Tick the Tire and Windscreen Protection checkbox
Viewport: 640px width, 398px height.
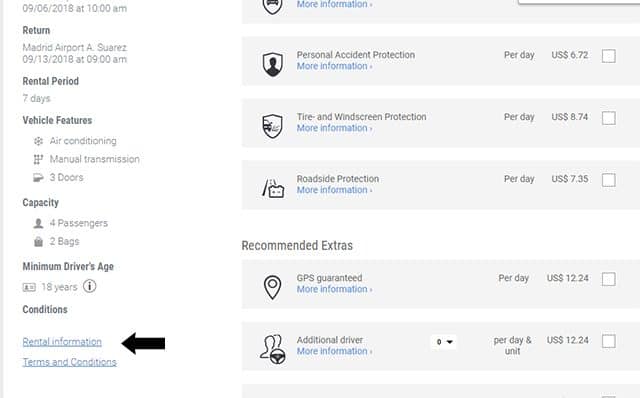click(609, 118)
